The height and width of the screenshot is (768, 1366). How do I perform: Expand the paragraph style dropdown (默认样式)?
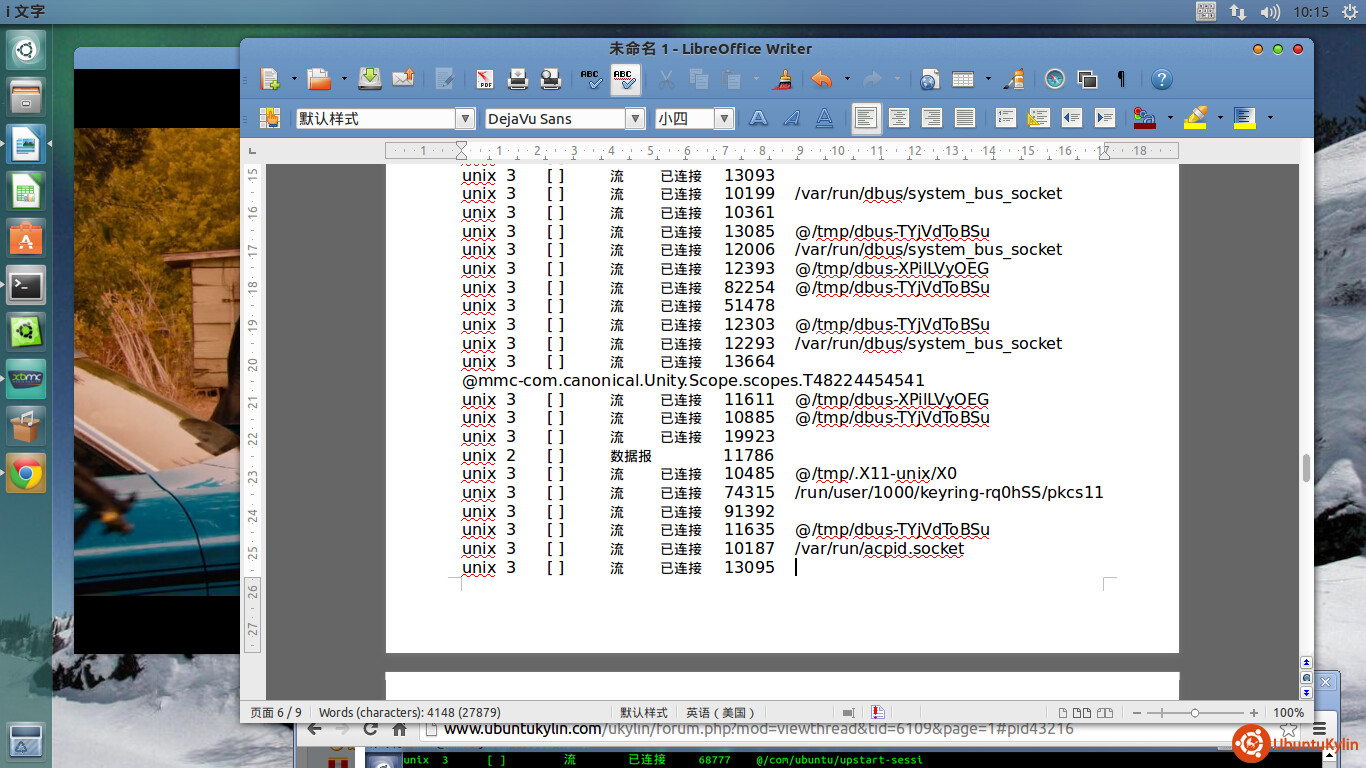point(465,119)
